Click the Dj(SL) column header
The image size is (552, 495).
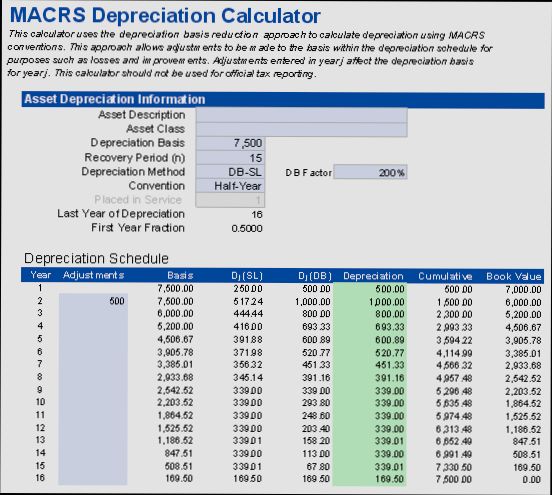[247, 276]
